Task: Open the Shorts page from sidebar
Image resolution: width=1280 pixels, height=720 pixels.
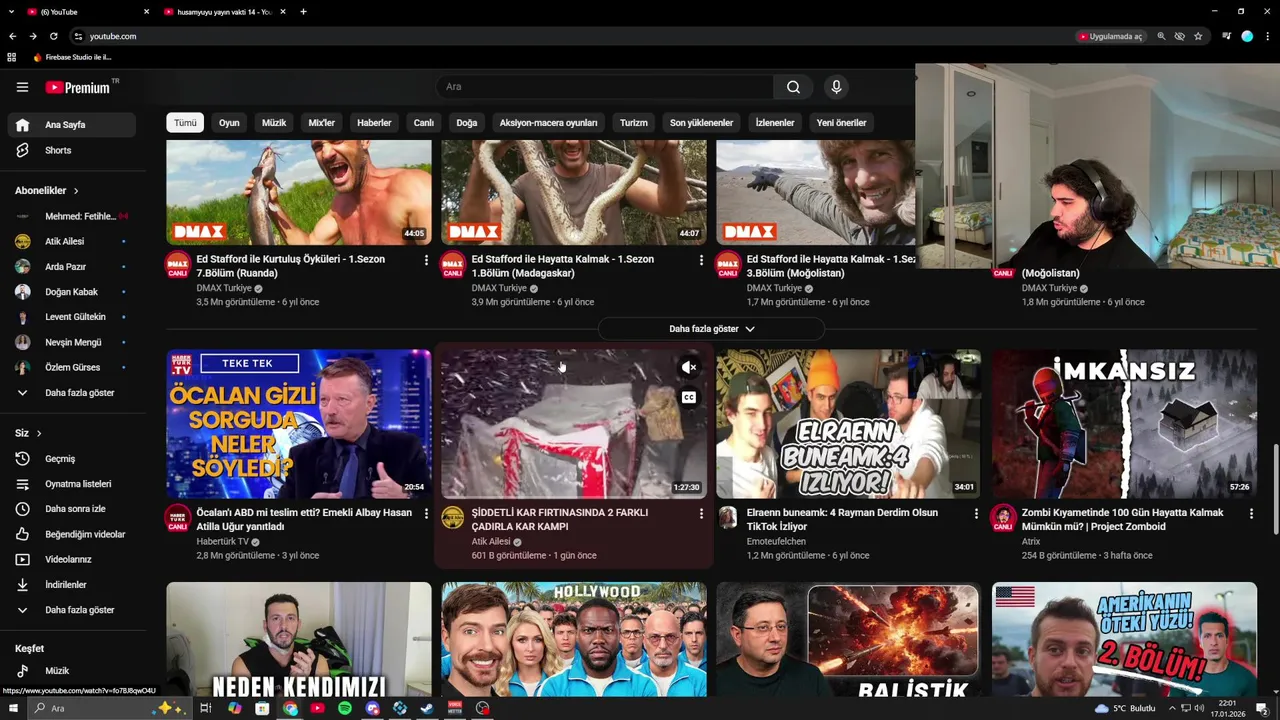Action: tap(71, 150)
